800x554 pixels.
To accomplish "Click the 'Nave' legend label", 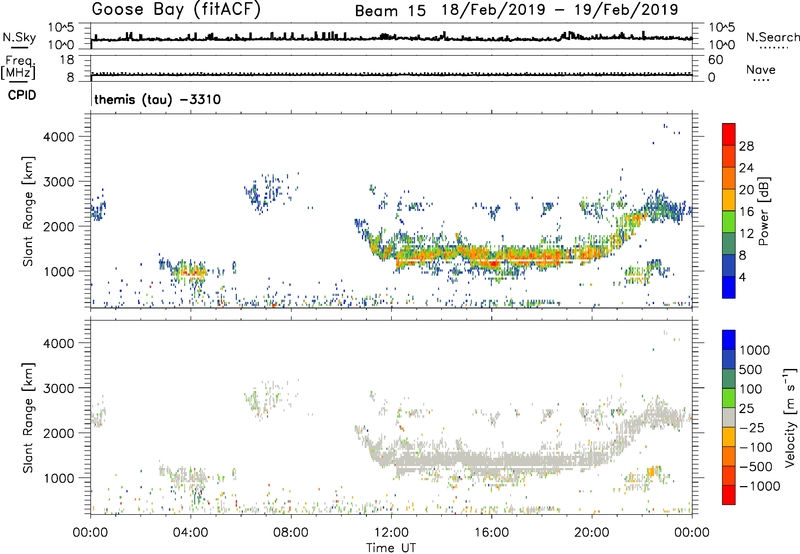I will coord(761,69).
